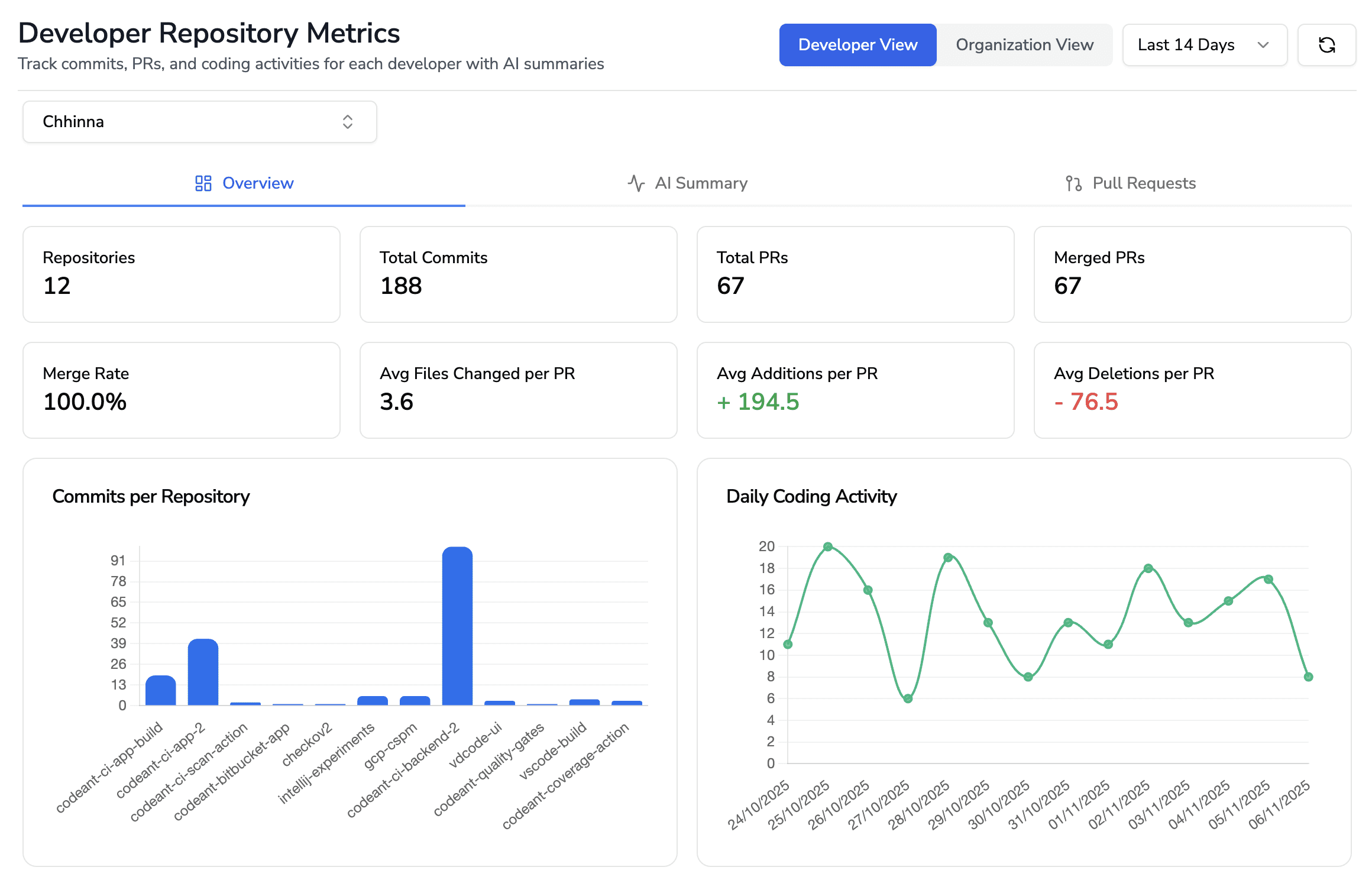Click the intellij-experiments bar

coord(373,701)
